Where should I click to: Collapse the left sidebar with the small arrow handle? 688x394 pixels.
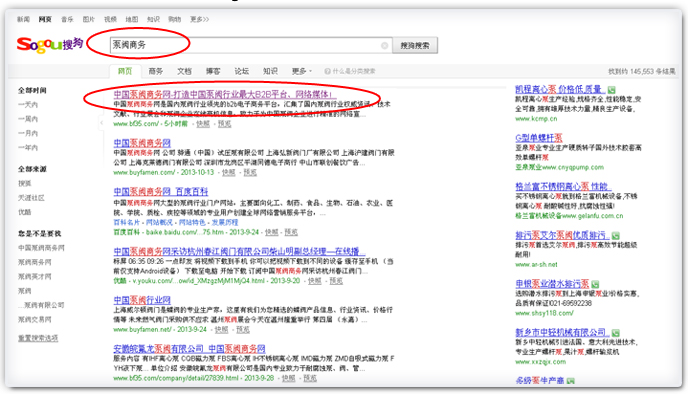(101, 123)
